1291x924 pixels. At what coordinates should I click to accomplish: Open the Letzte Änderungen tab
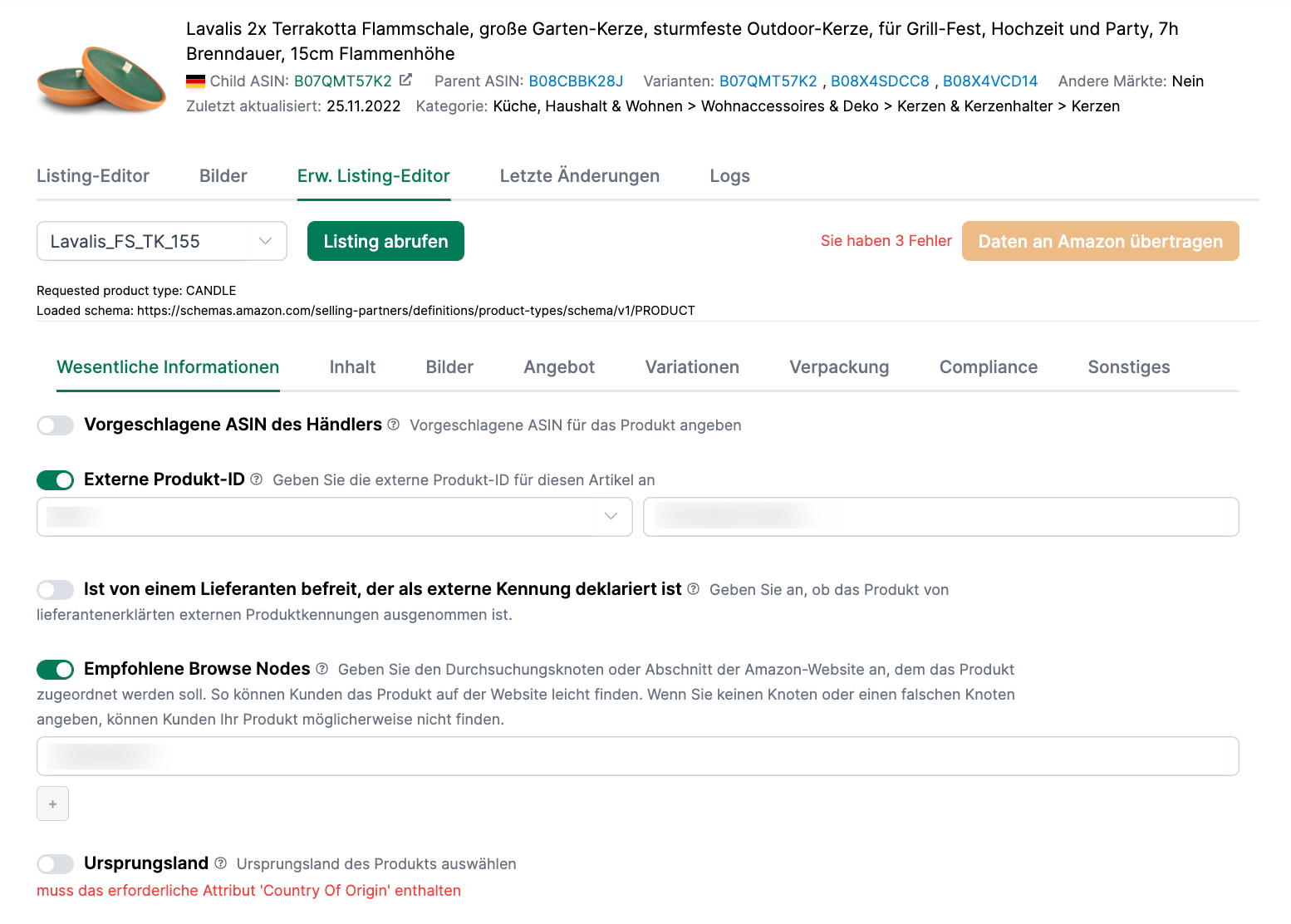[580, 176]
